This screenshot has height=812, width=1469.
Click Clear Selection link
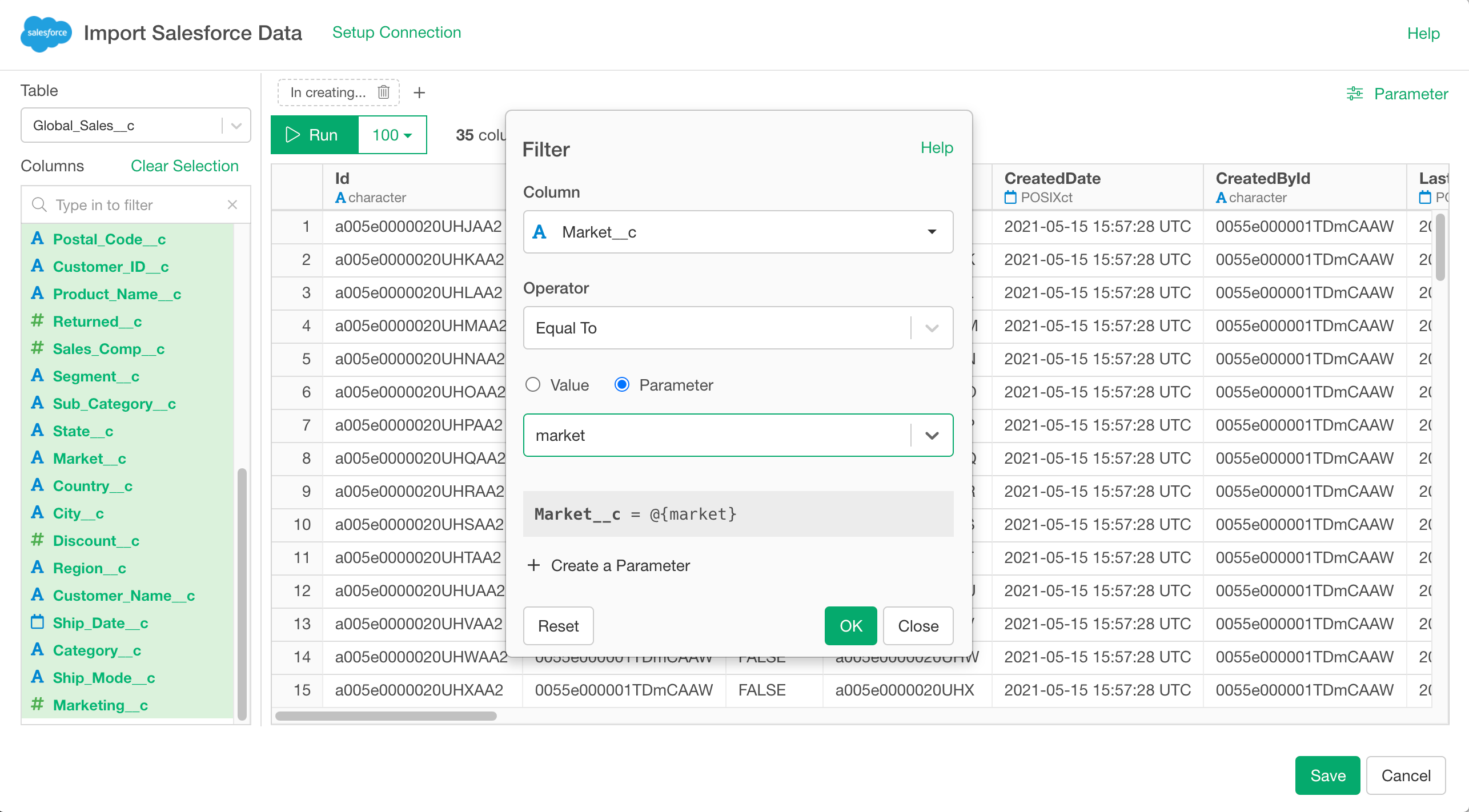[x=184, y=166]
